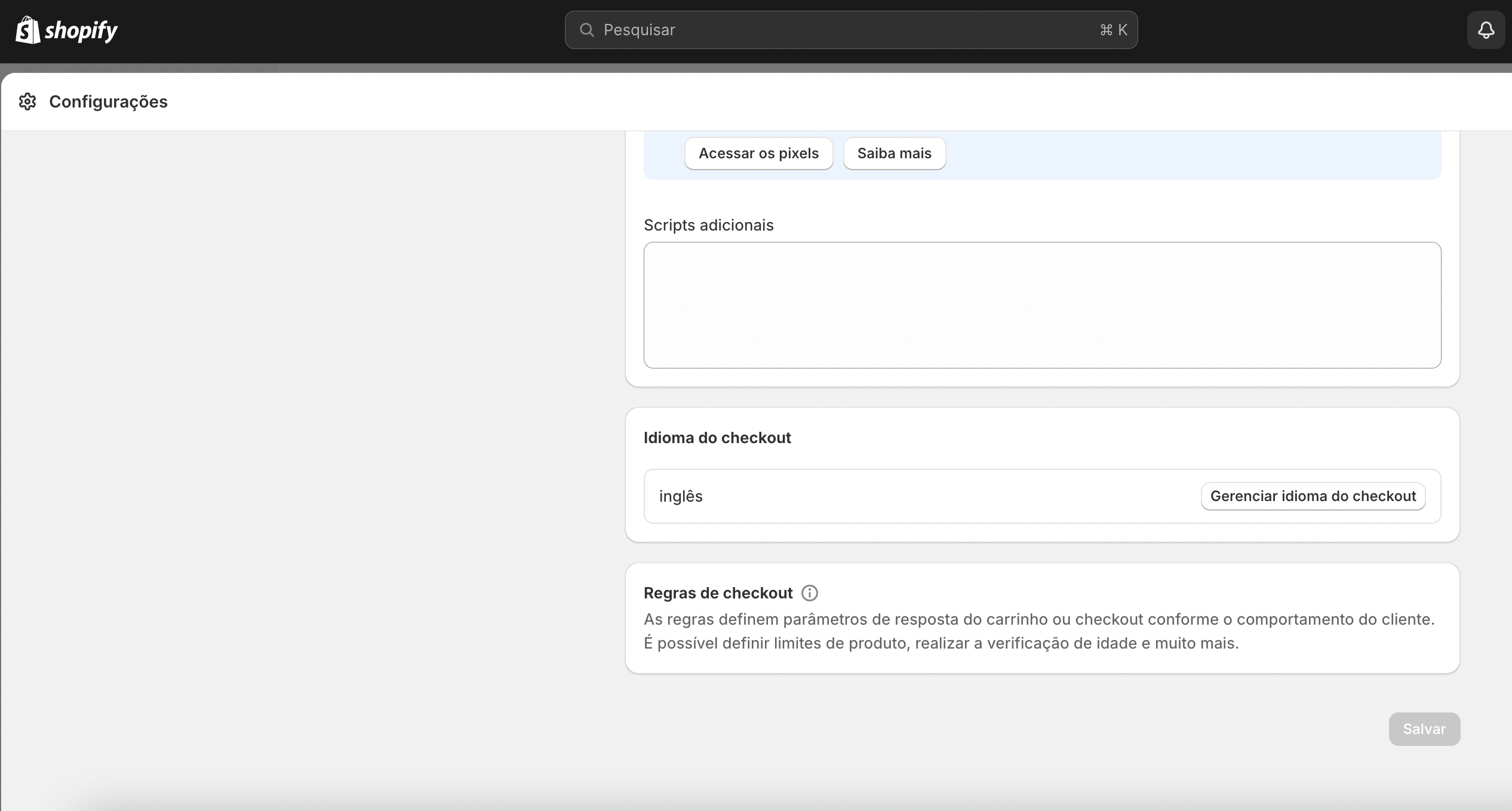Click the Regras de checkout description text
1512x811 pixels.
point(1039,631)
